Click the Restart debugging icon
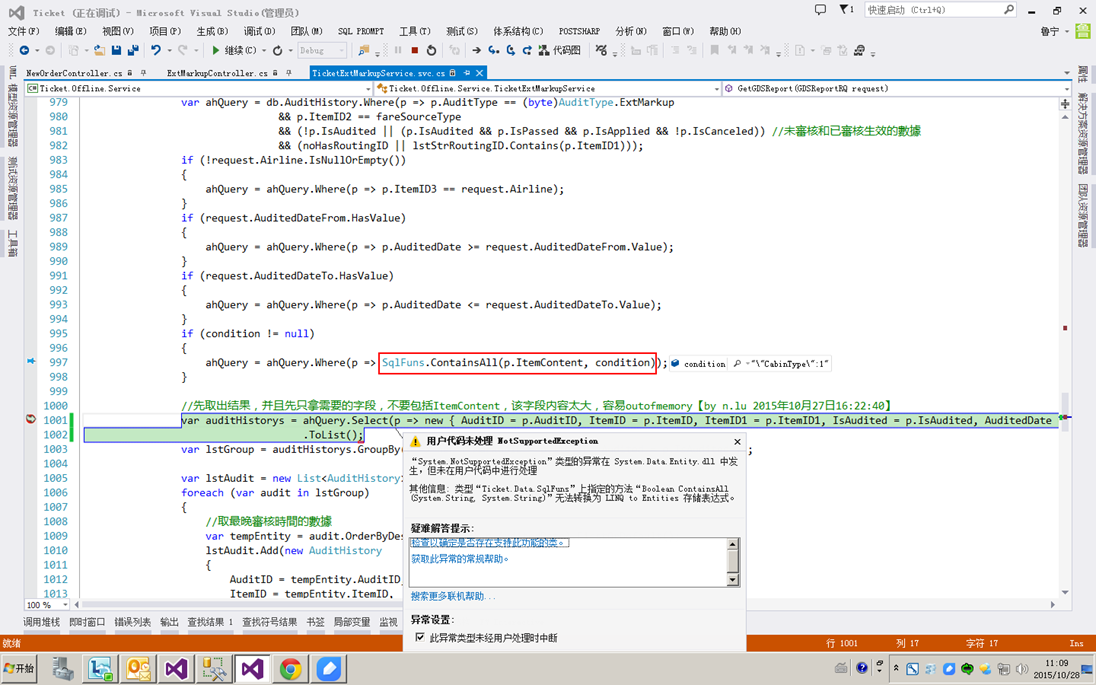Viewport: 1096px width, 685px height. (431, 50)
